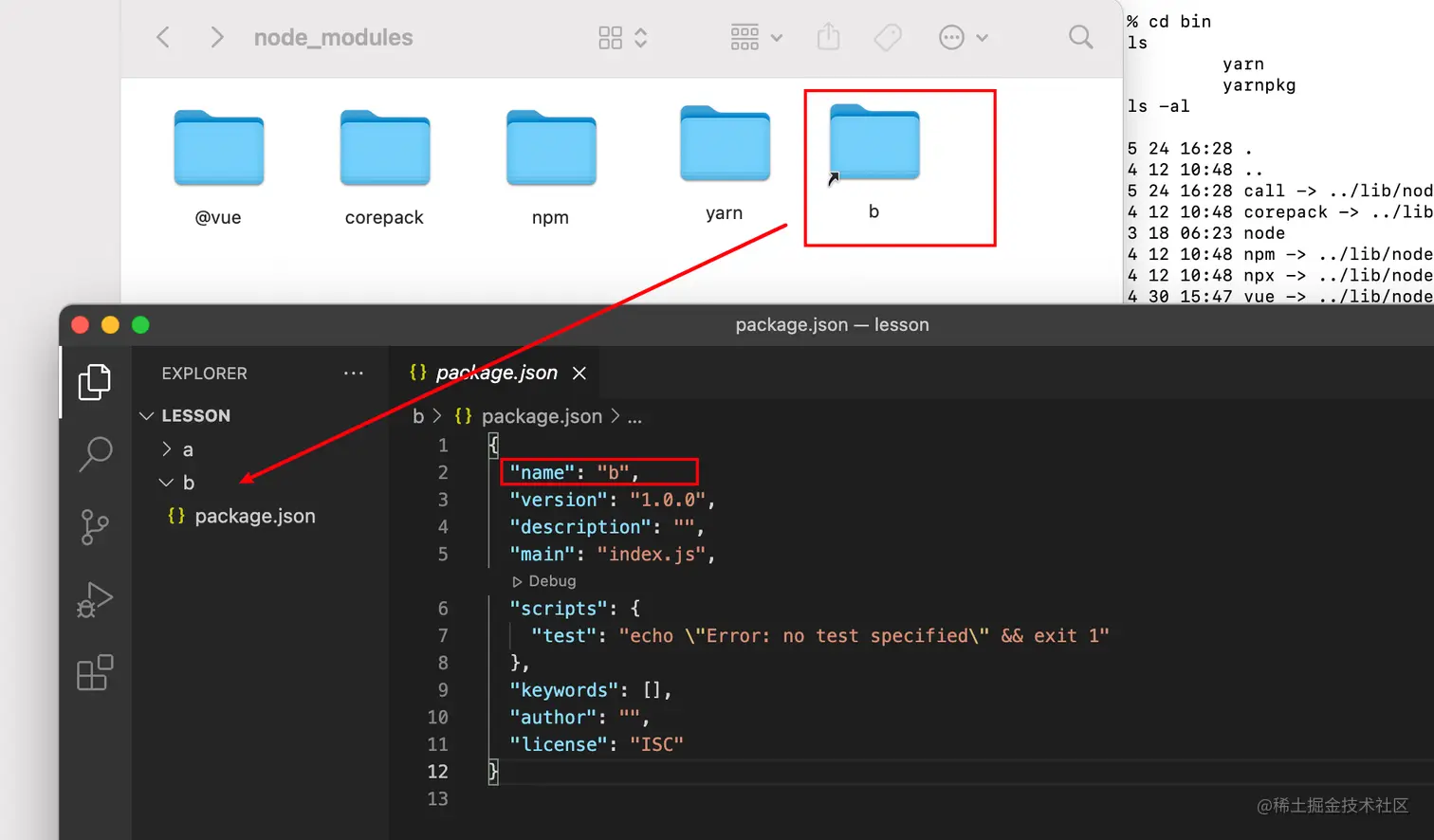Select the package.json editor tab
Viewport: 1434px width, 840px height.
tap(497, 373)
